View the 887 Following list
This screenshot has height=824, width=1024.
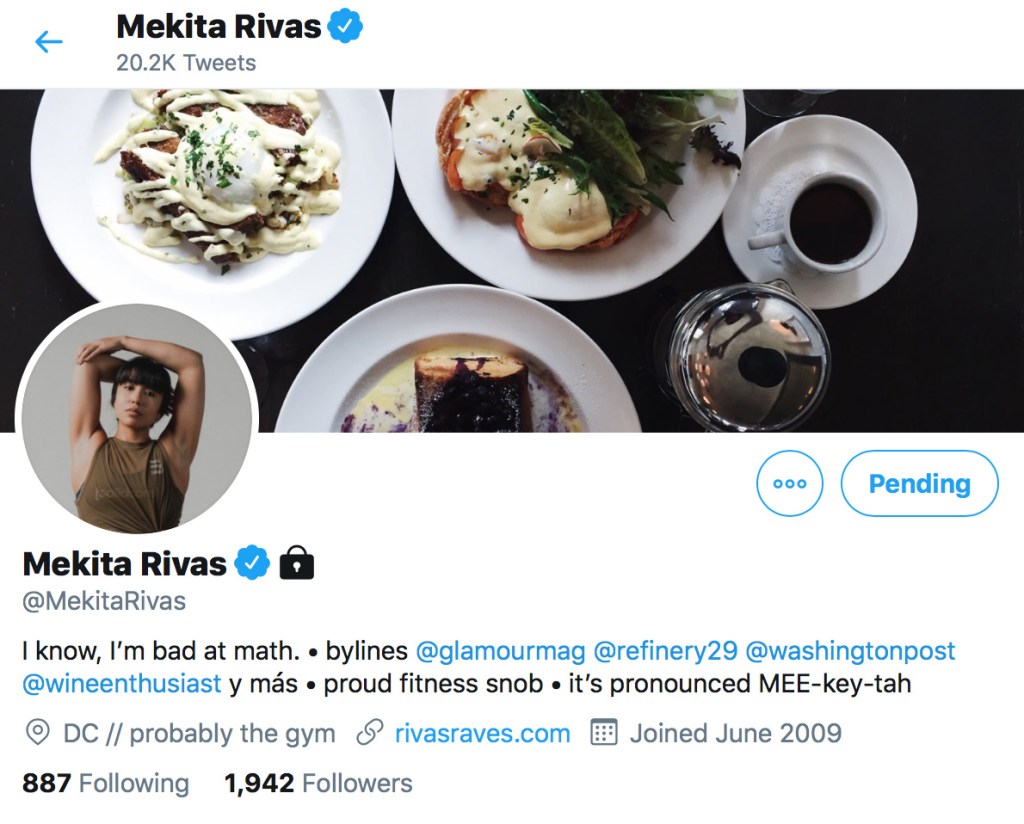pyautogui.click(x=105, y=783)
